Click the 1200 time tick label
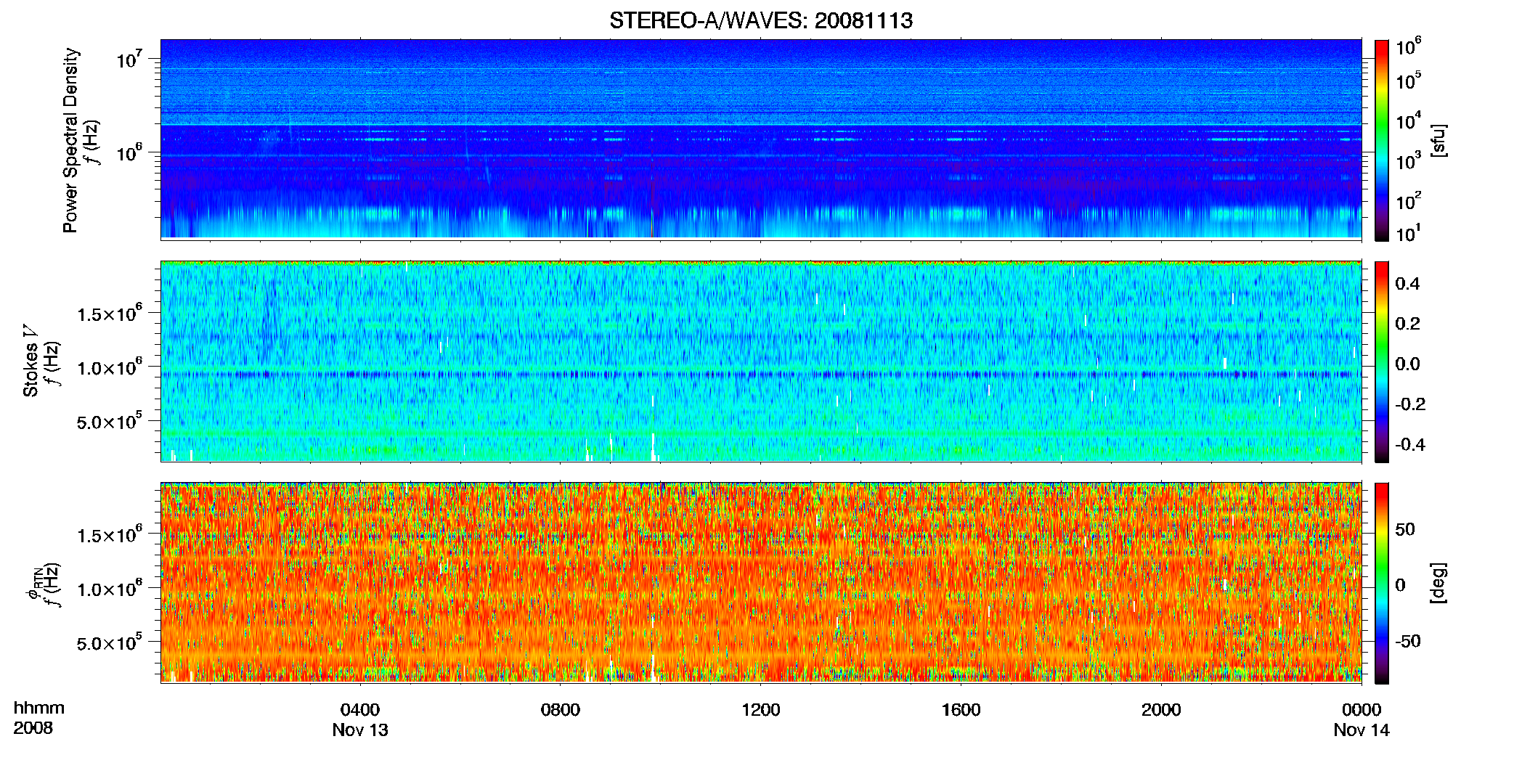Image resolution: width=1522 pixels, height=784 pixels. 761,709
